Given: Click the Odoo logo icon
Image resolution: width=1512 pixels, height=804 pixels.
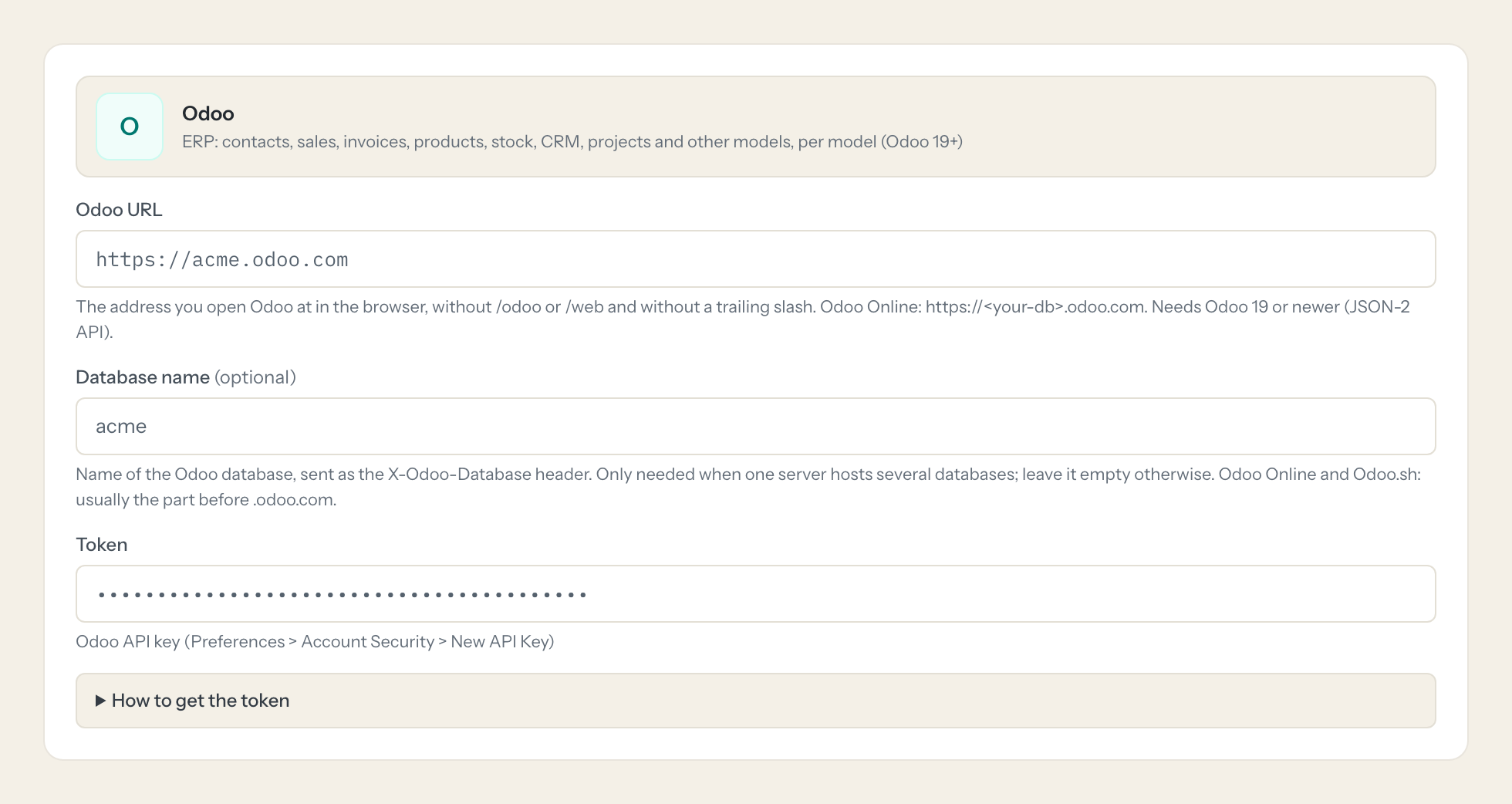Looking at the screenshot, I should tap(130, 127).
